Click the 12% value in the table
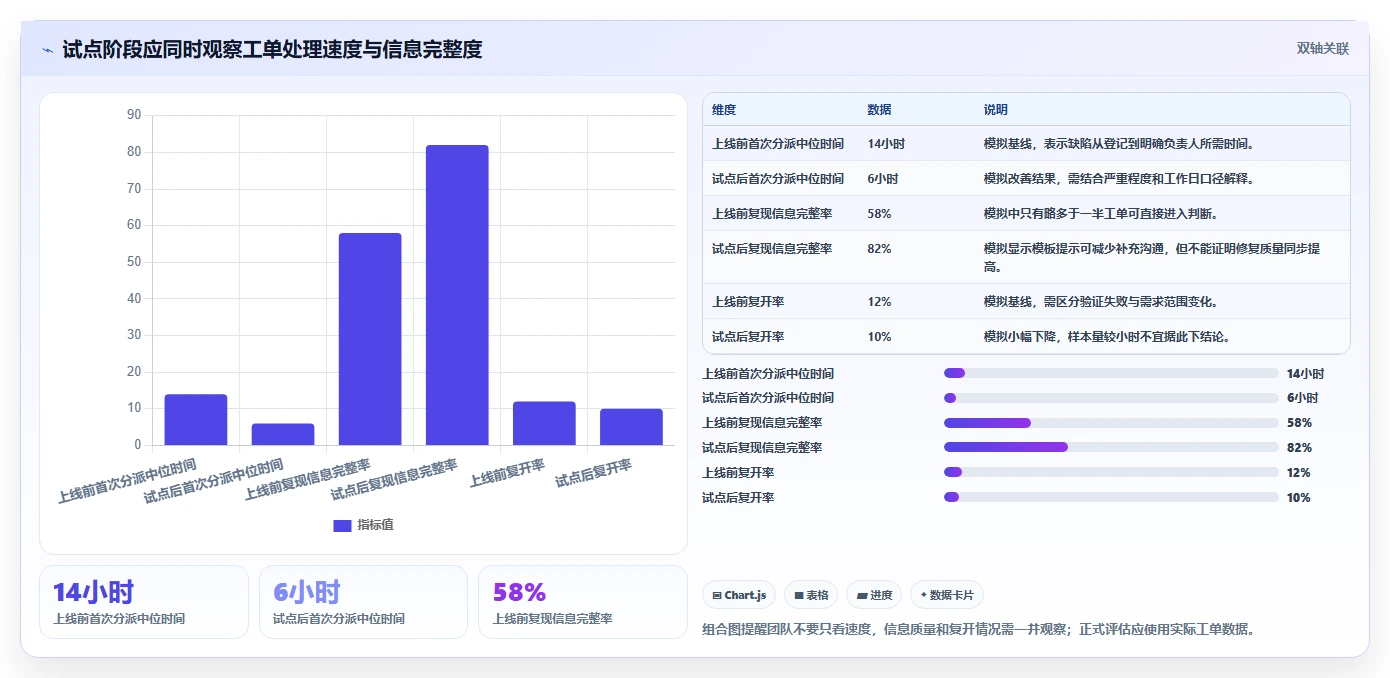This screenshot has width=1390, height=678. pyautogui.click(x=879, y=301)
